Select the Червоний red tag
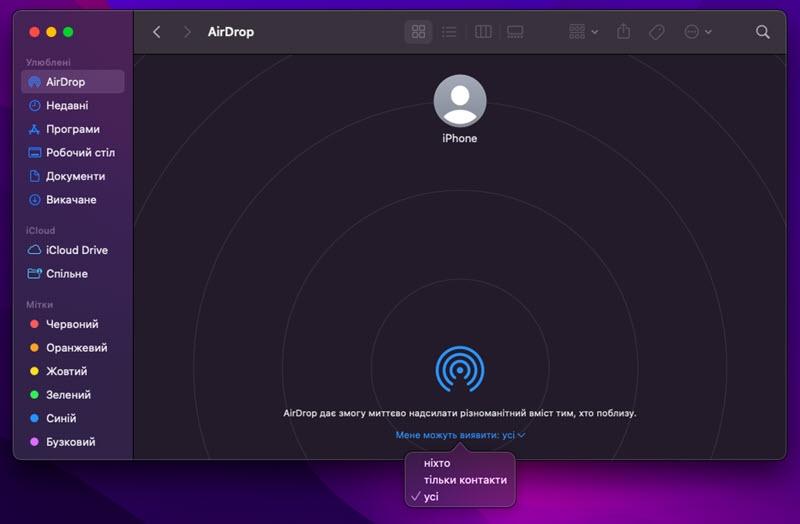The image size is (800, 524). pyautogui.click(x=73, y=324)
